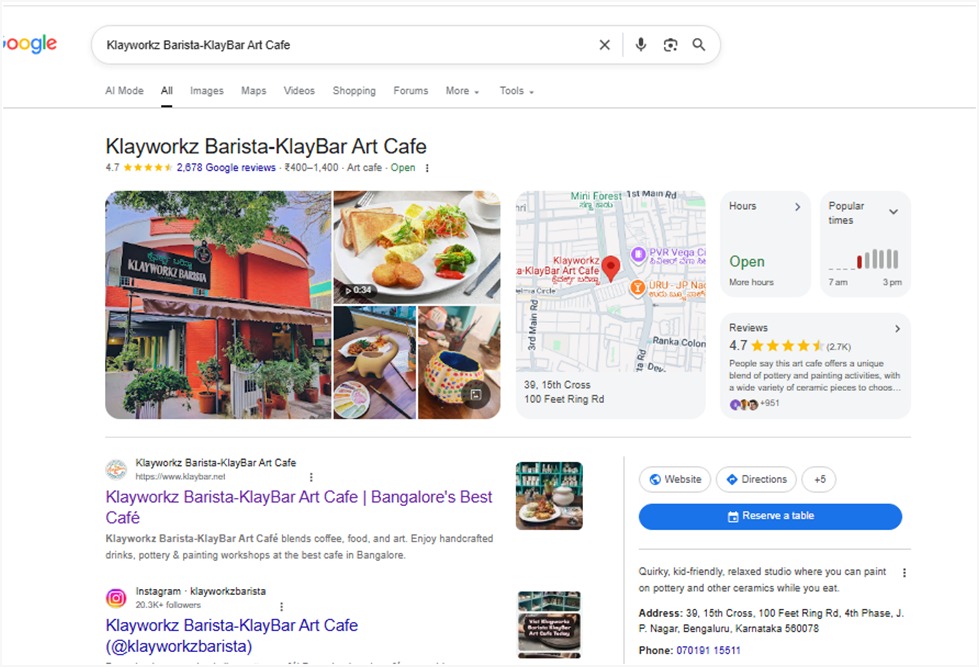
Task: Click the Open status in the Hours card
Action: pyautogui.click(x=747, y=262)
